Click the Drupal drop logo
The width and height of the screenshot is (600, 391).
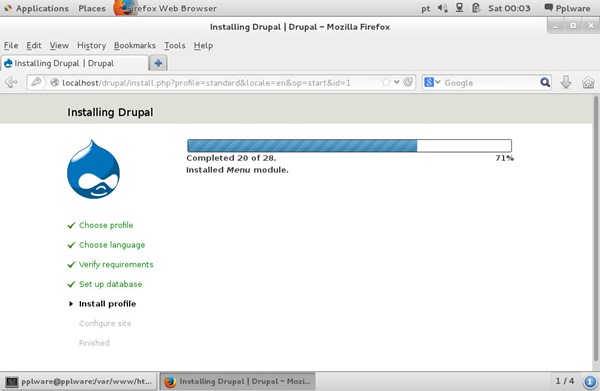93,169
